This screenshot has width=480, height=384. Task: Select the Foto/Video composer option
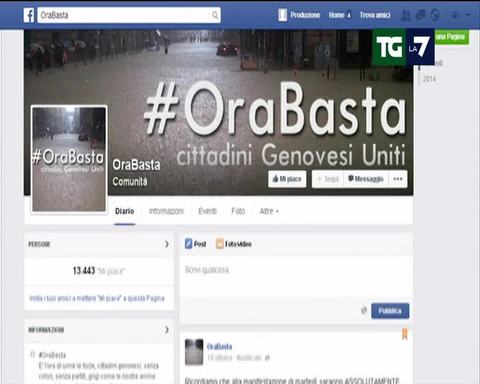[x=234, y=244]
